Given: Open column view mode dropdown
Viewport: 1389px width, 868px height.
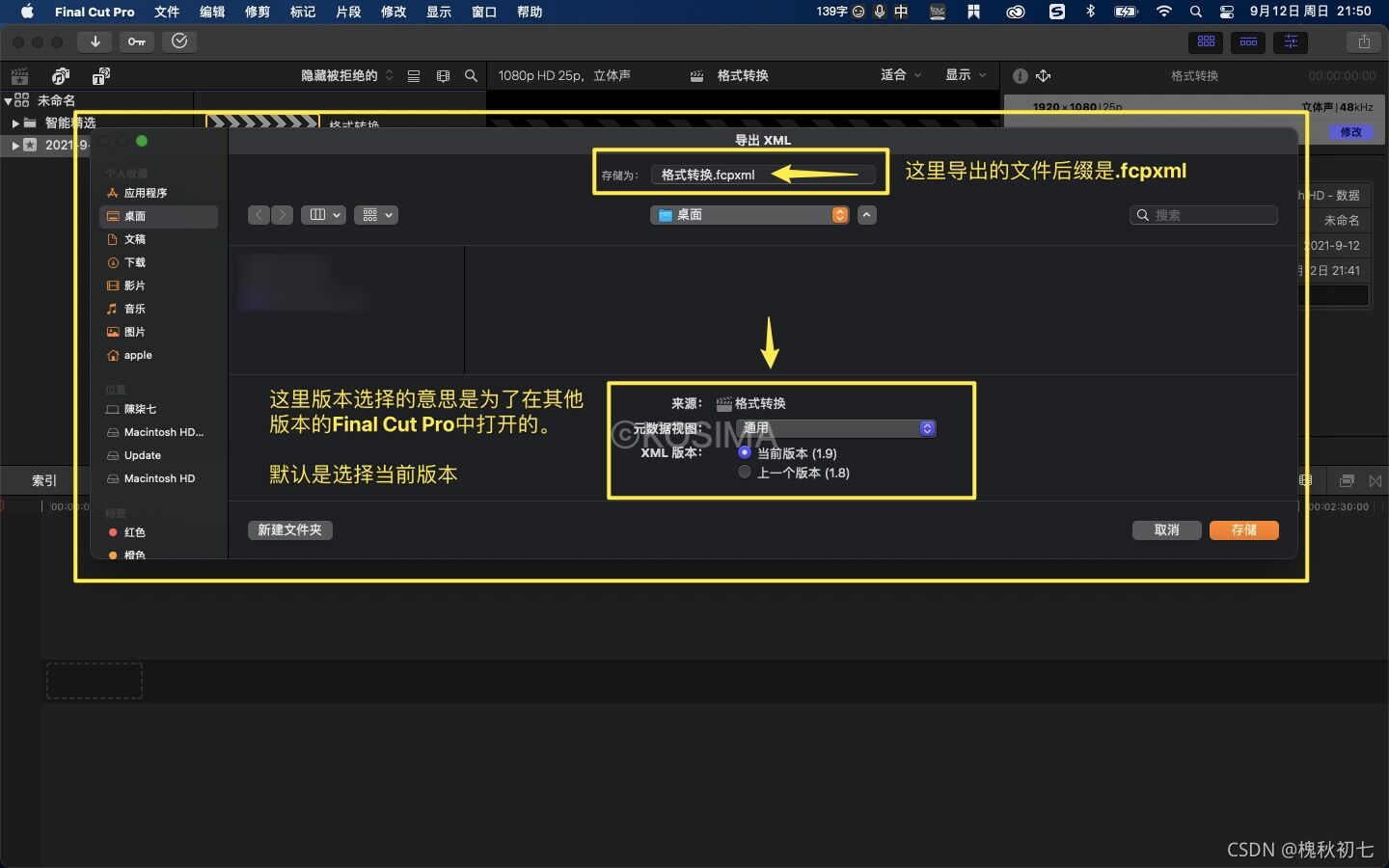Looking at the screenshot, I should pos(323,215).
